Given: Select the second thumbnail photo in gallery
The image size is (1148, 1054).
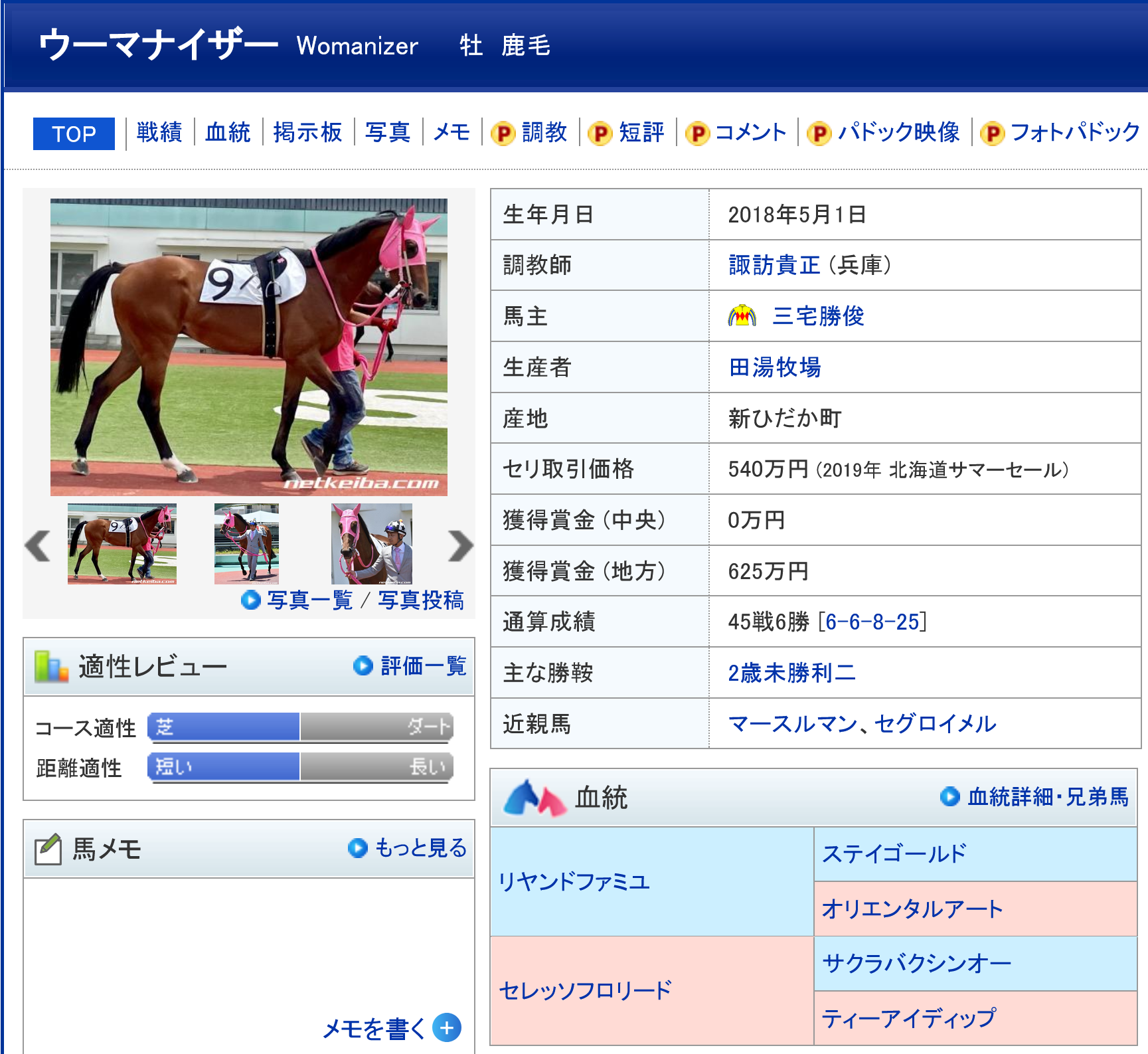Looking at the screenshot, I should [x=246, y=544].
